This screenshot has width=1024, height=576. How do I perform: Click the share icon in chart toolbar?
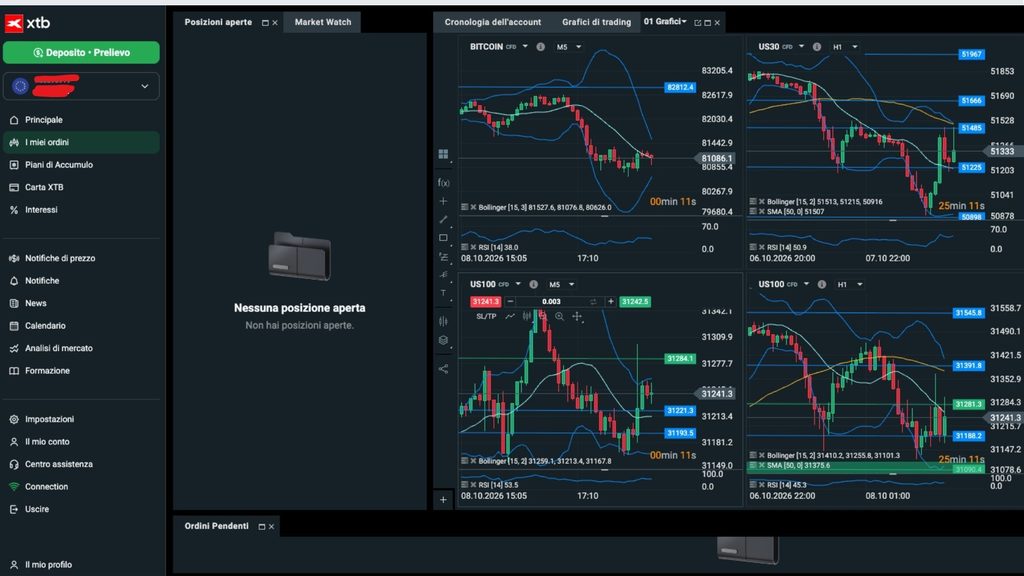click(443, 369)
